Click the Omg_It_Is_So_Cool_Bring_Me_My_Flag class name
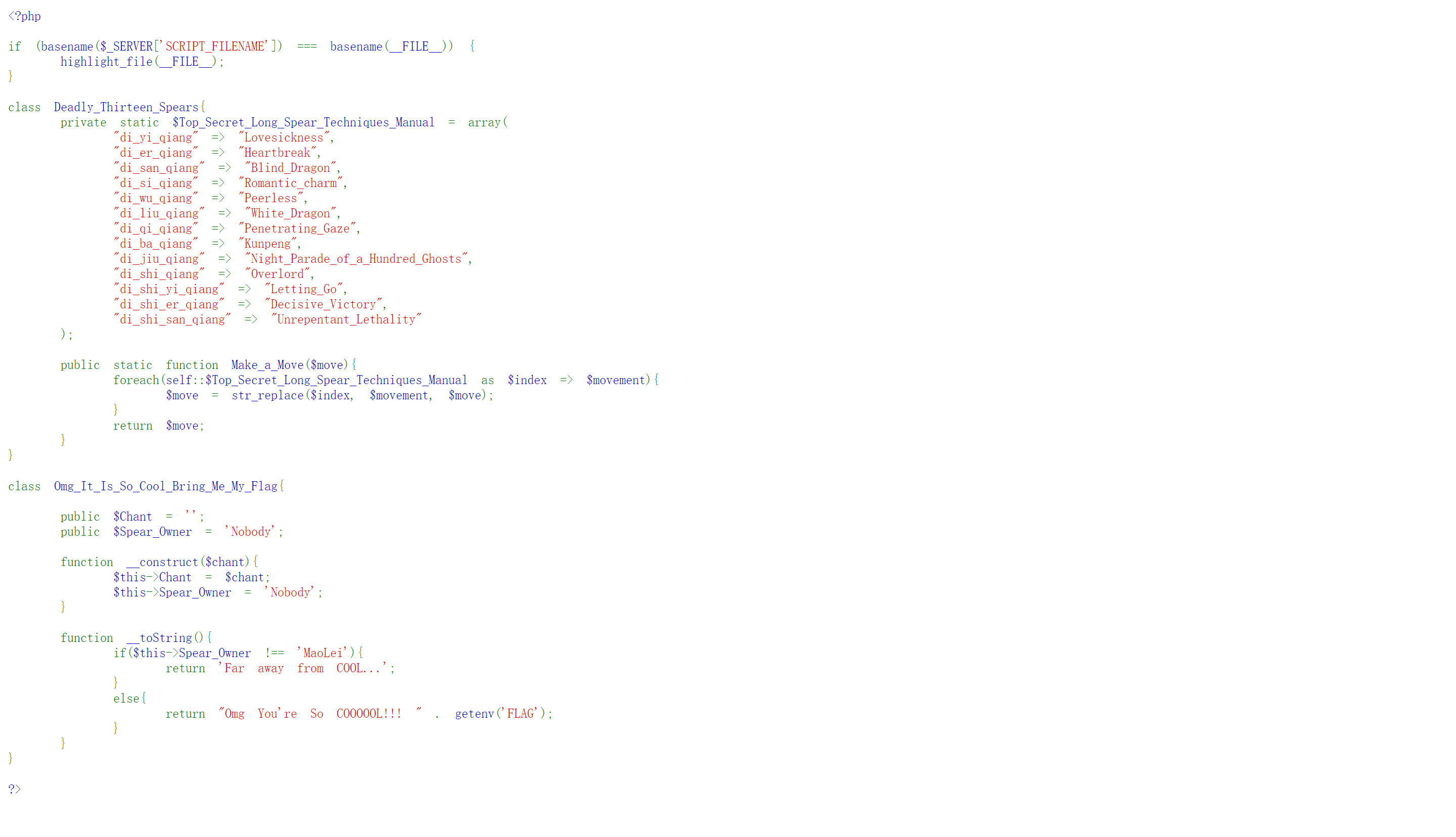Screen dimensions: 1456x837 (x=165, y=486)
